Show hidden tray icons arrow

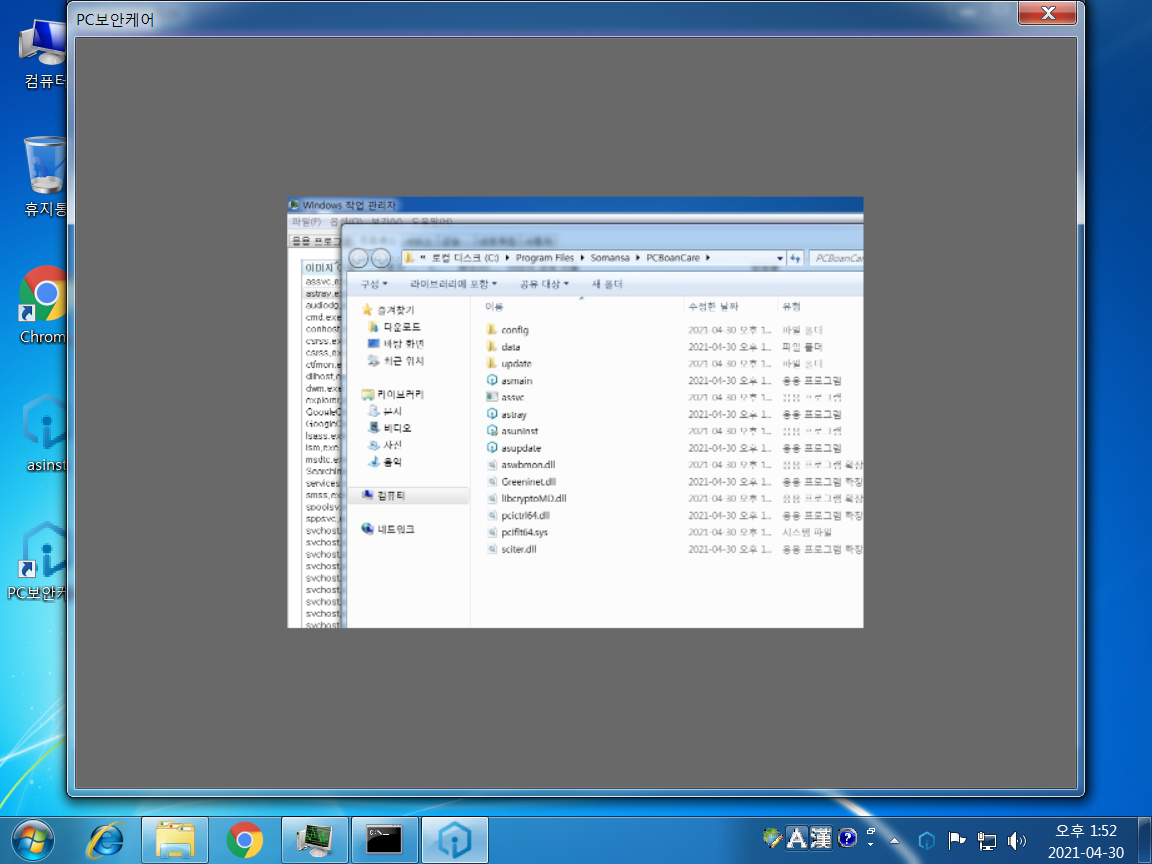pyautogui.click(x=894, y=840)
